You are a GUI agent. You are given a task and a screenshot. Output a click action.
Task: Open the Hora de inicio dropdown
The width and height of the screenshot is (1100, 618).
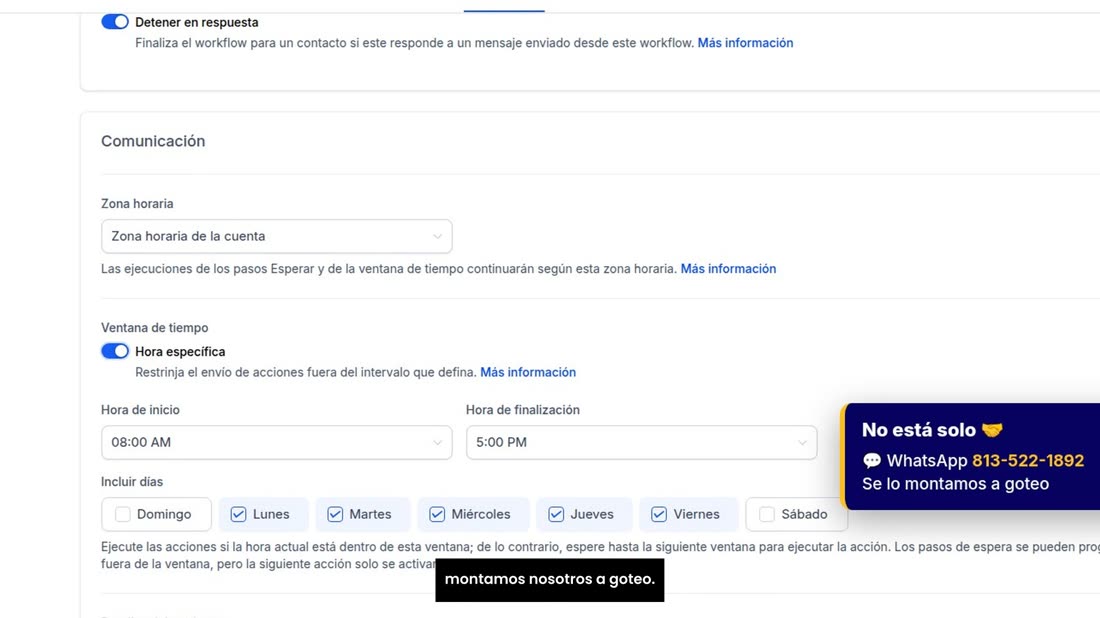click(276, 443)
